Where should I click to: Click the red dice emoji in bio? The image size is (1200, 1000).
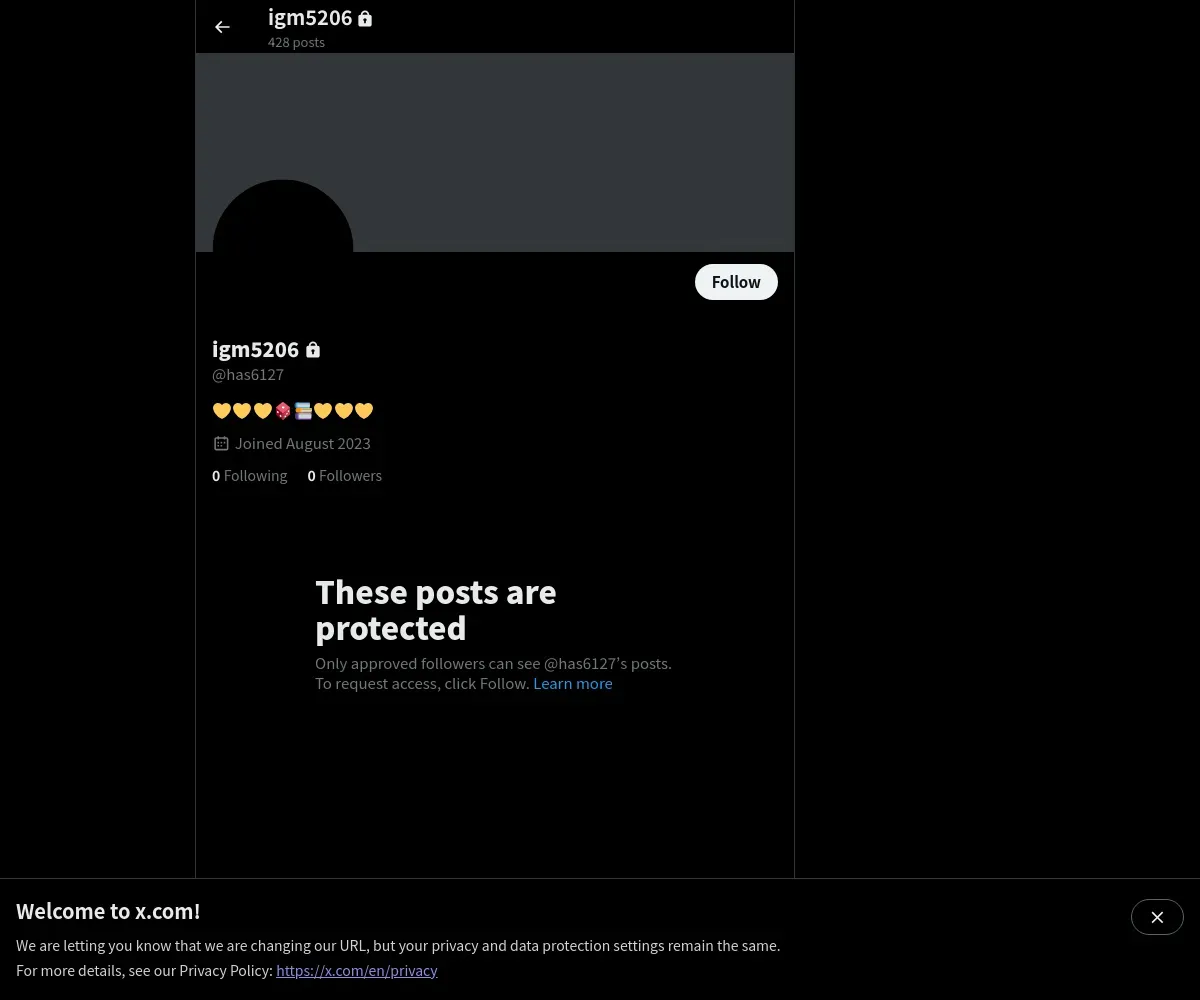[x=283, y=410]
